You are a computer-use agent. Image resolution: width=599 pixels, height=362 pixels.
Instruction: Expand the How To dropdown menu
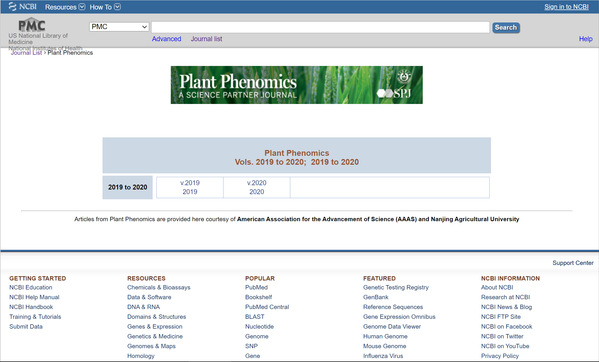pyautogui.click(x=105, y=7)
